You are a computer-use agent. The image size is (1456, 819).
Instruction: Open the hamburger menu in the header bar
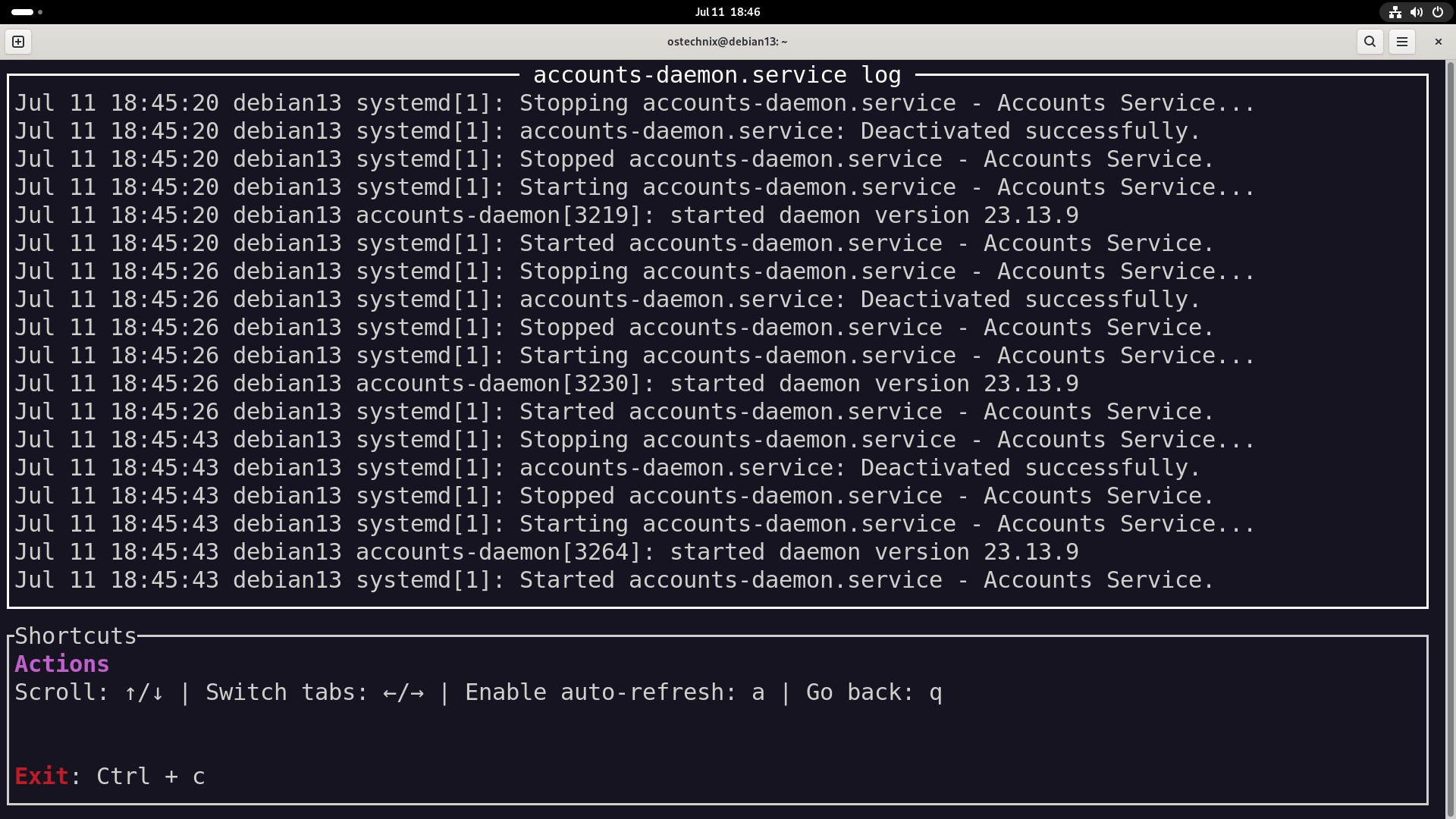coord(1402,42)
